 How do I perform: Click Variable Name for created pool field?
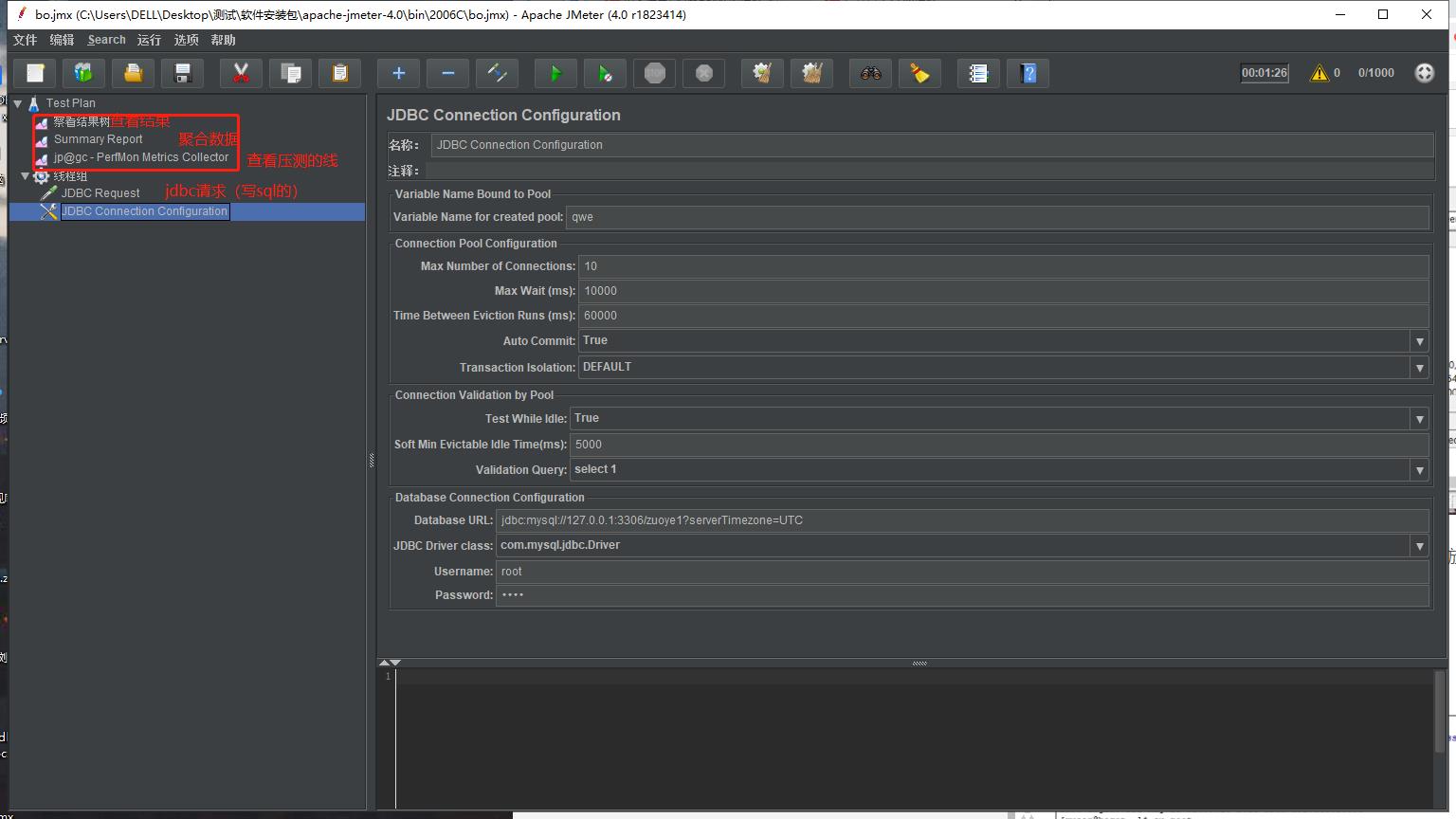(x=997, y=217)
